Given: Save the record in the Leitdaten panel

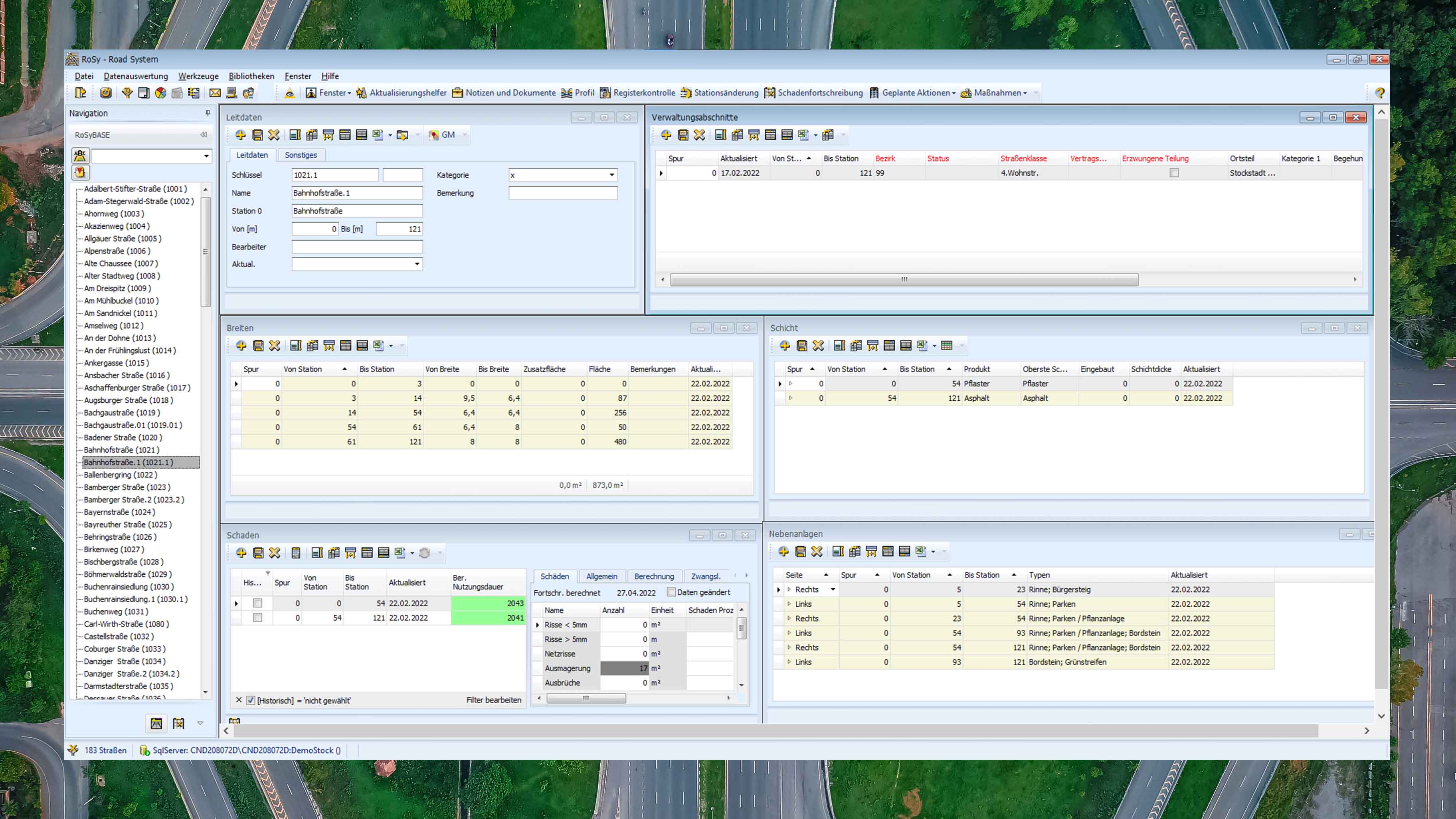Looking at the screenshot, I should [257, 135].
